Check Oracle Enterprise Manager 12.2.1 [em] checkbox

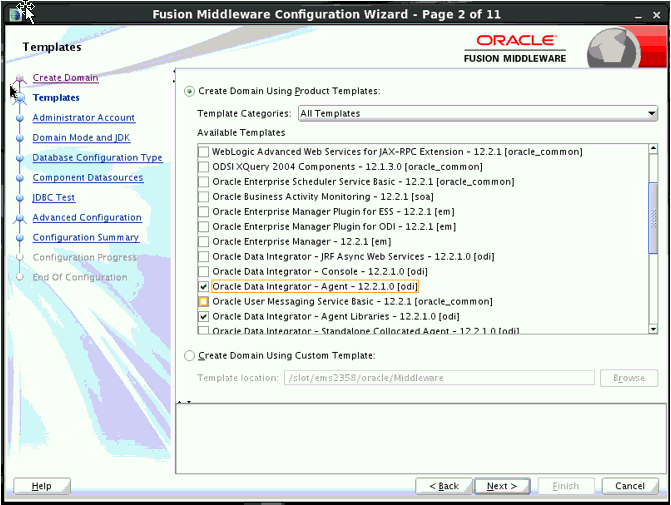(204, 241)
